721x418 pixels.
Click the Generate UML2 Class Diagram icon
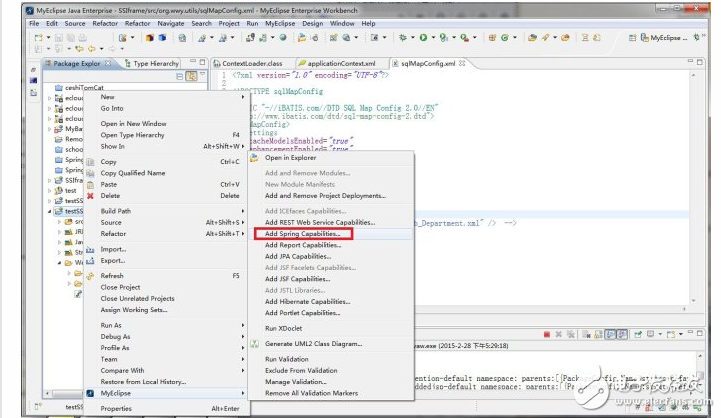[254, 343]
